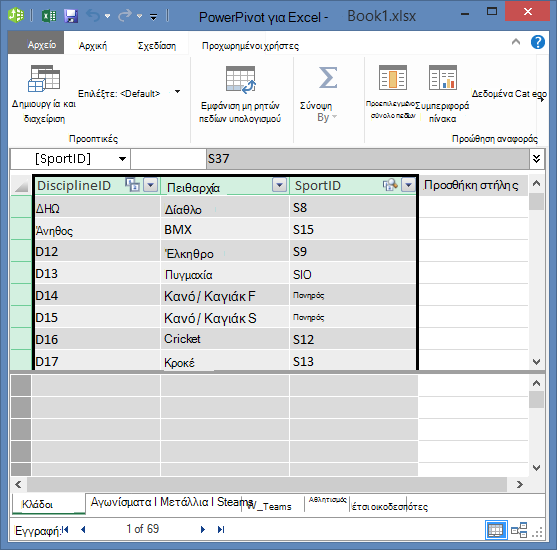Click DisciplineID column header
557x550 pixels.
coord(74,185)
